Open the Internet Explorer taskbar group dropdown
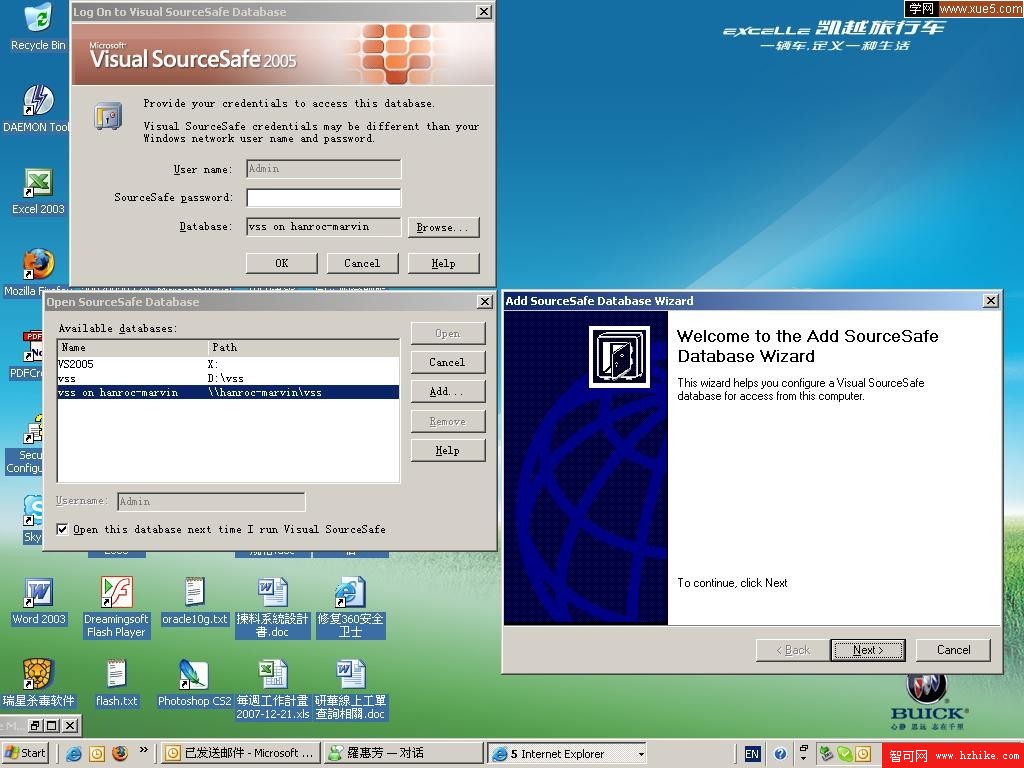This screenshot has width=1024, height=768. (x=641, y=754)
